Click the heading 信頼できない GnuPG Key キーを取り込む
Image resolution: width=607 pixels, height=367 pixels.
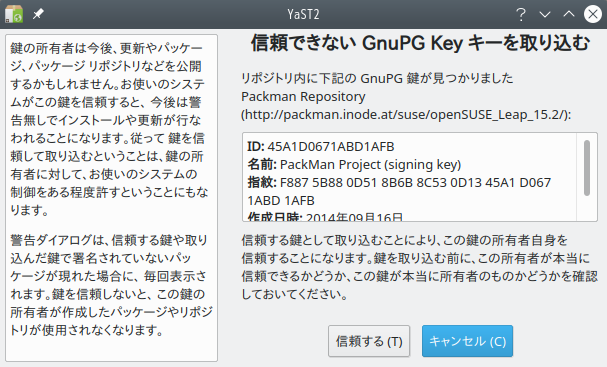(x=420, y=43)
